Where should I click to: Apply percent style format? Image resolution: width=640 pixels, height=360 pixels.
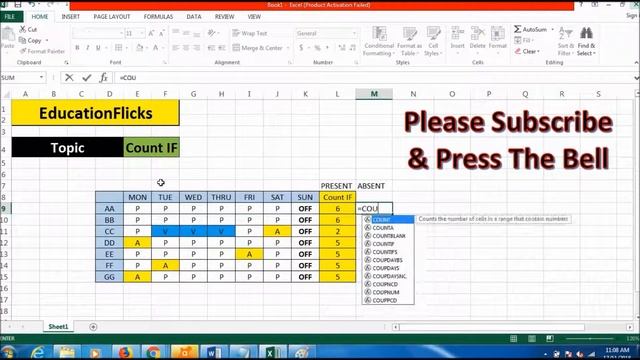click(x=318, y=48)
